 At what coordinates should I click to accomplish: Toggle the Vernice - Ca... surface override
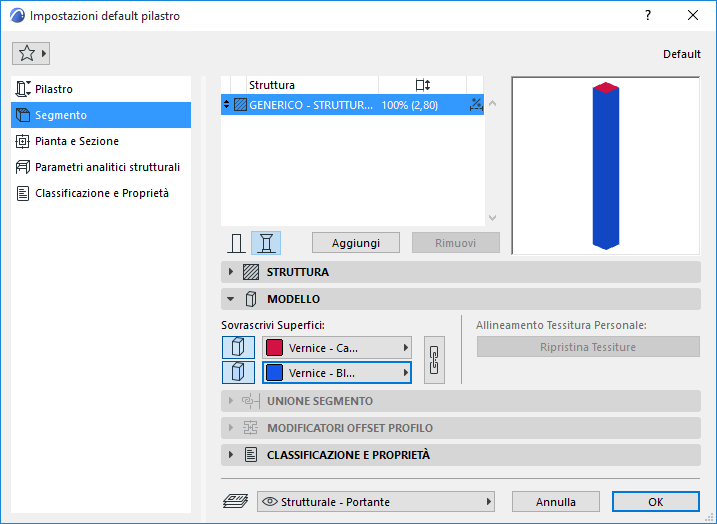click(238, 348)
